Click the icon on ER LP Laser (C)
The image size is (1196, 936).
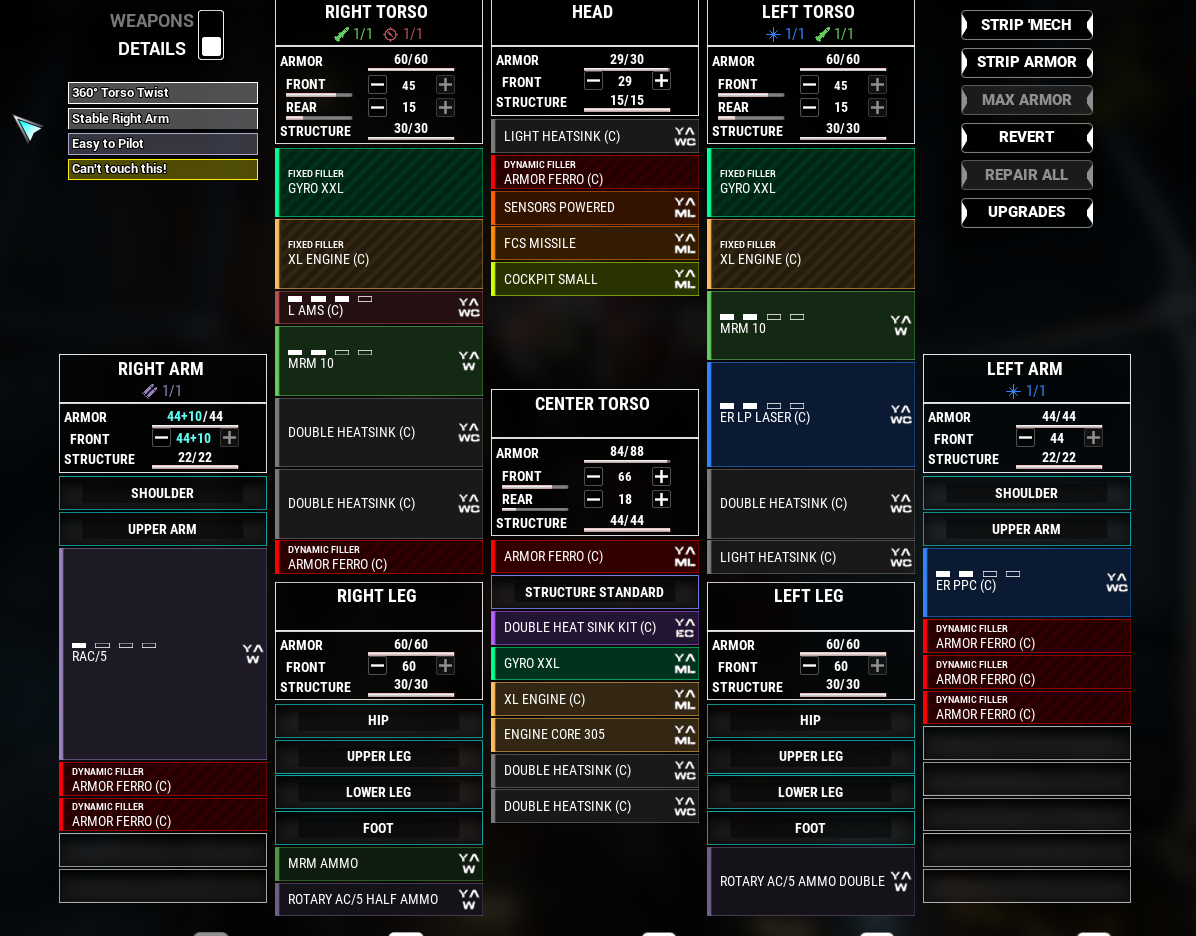901,414
